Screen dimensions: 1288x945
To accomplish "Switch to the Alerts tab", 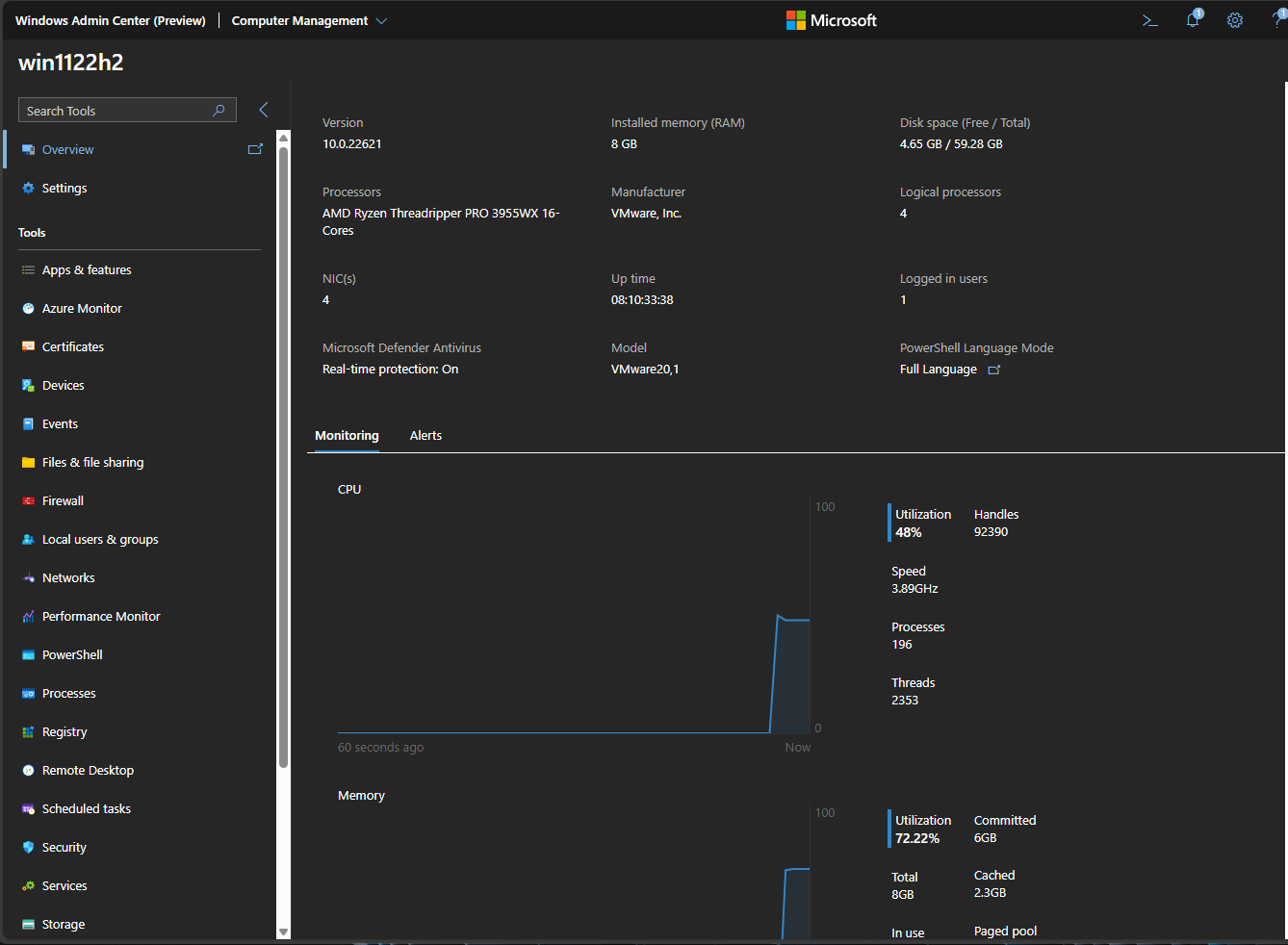I will click(425, 435).
